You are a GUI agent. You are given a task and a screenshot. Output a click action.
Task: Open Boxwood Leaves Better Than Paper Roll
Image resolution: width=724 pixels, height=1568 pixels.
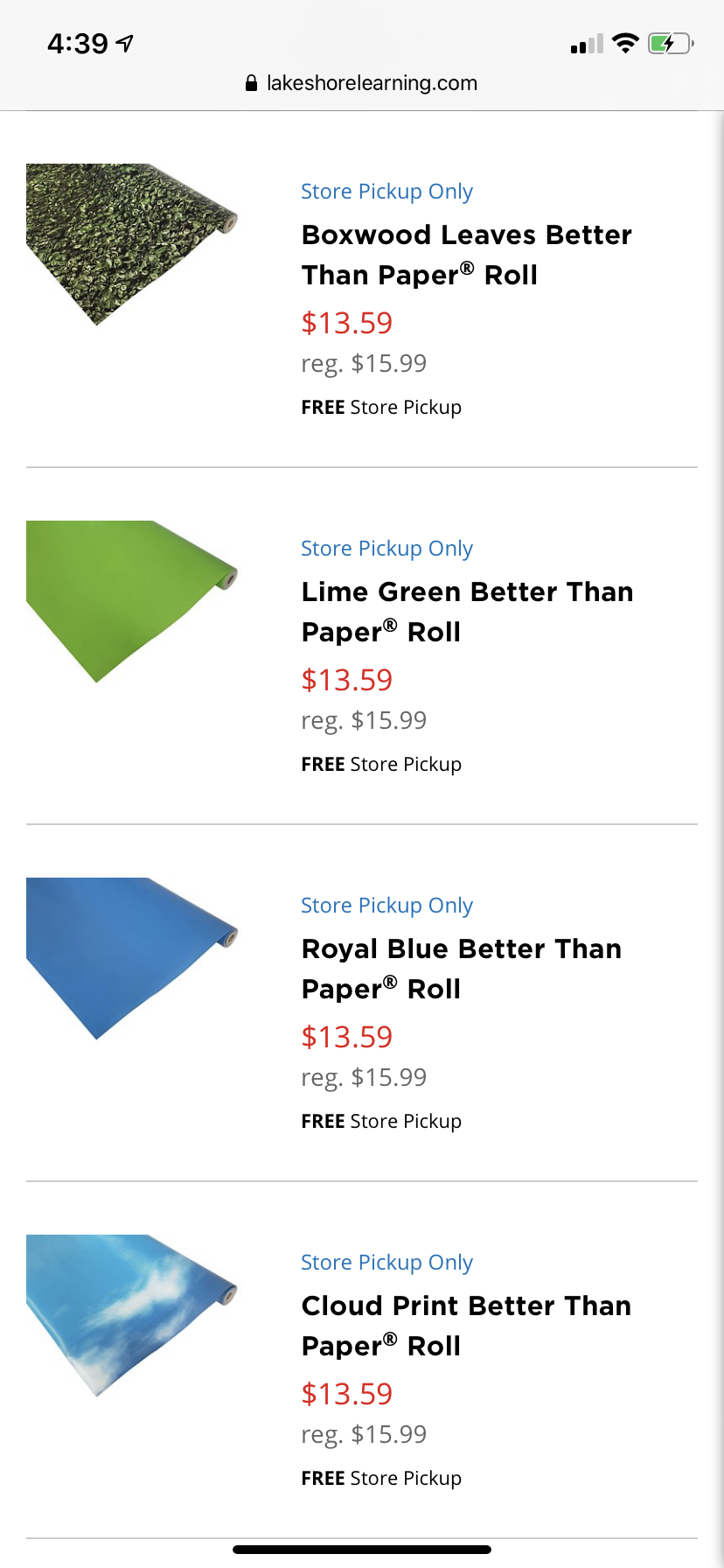[x=466, y=255]
